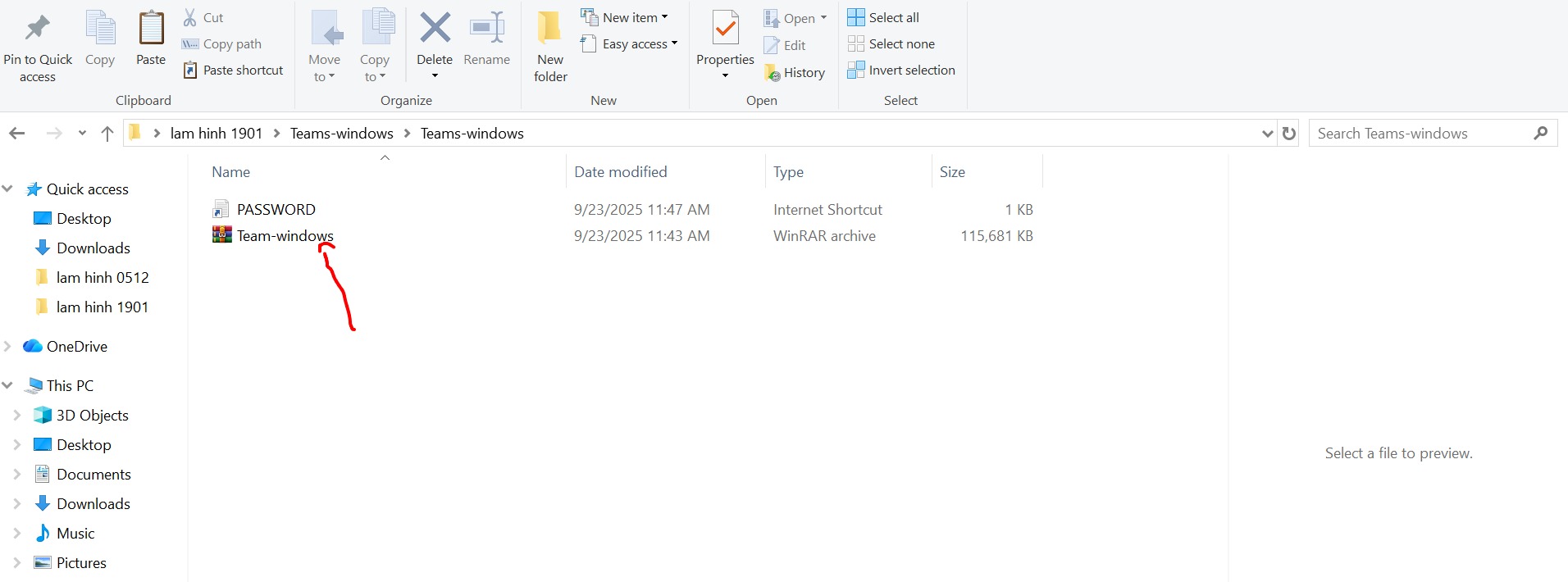Click the Search Teams-windows input field
1568x582 pixels.
tap(1421, 134)
